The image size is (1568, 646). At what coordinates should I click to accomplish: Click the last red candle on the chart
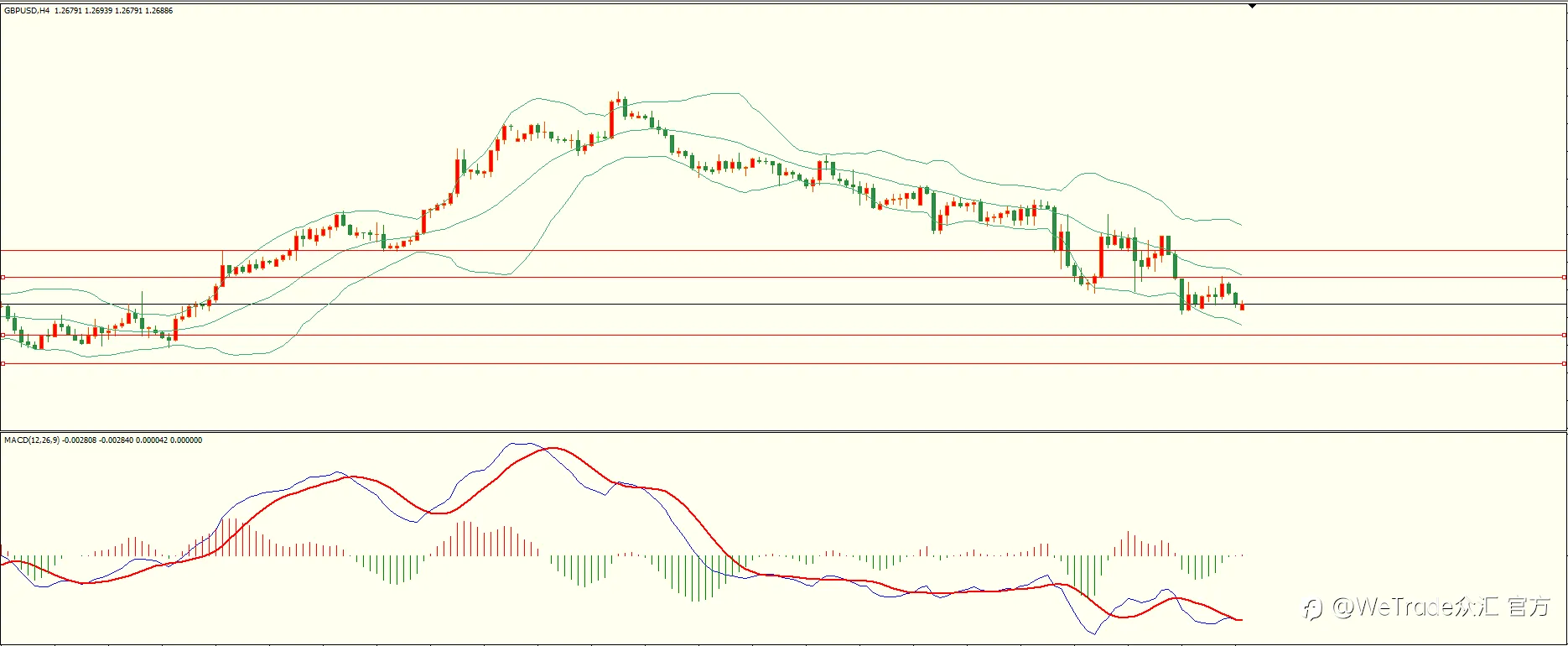click(x=1242, y=307)
